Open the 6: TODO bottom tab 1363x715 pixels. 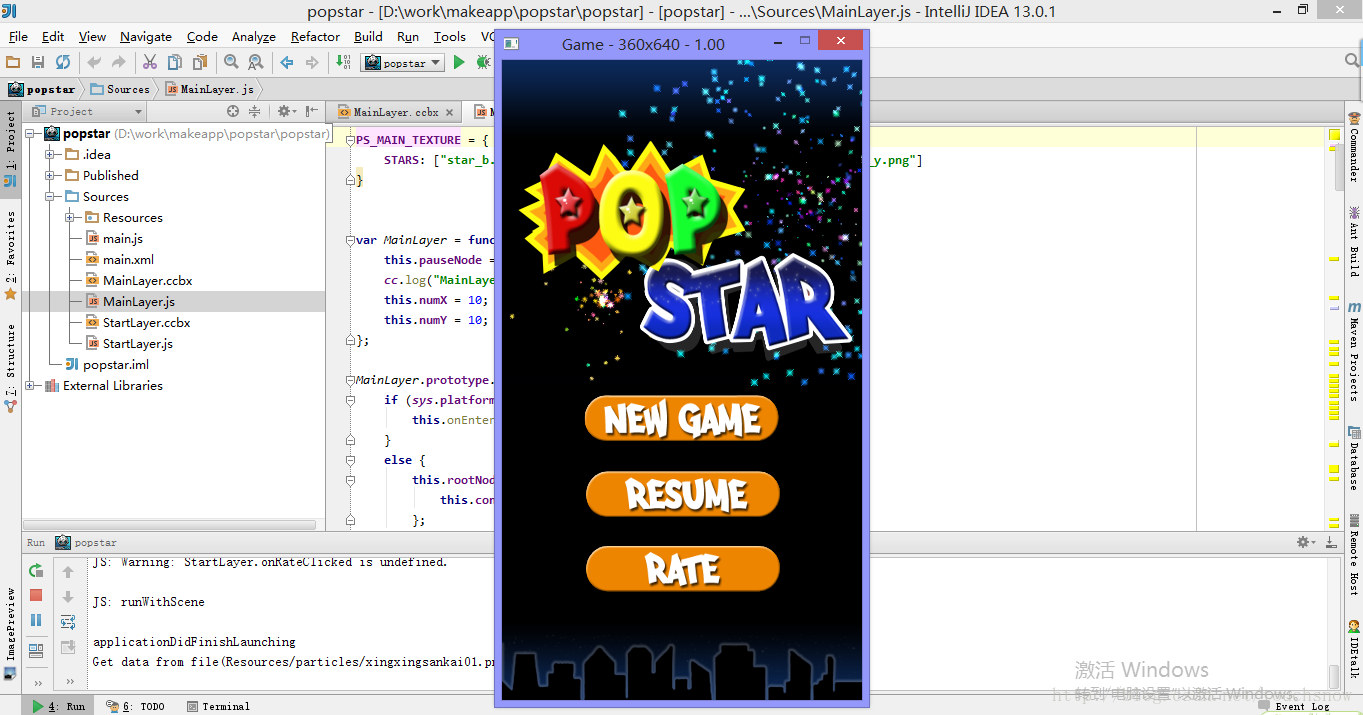tap(136, 706)
